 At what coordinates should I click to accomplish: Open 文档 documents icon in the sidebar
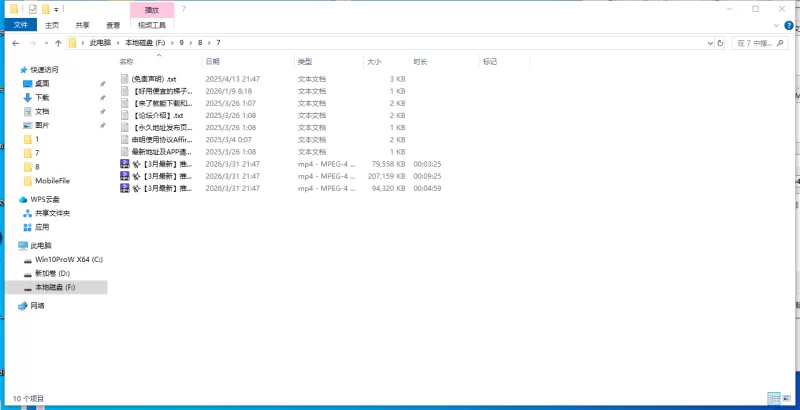pyautogui.click(x=28, y=111)
